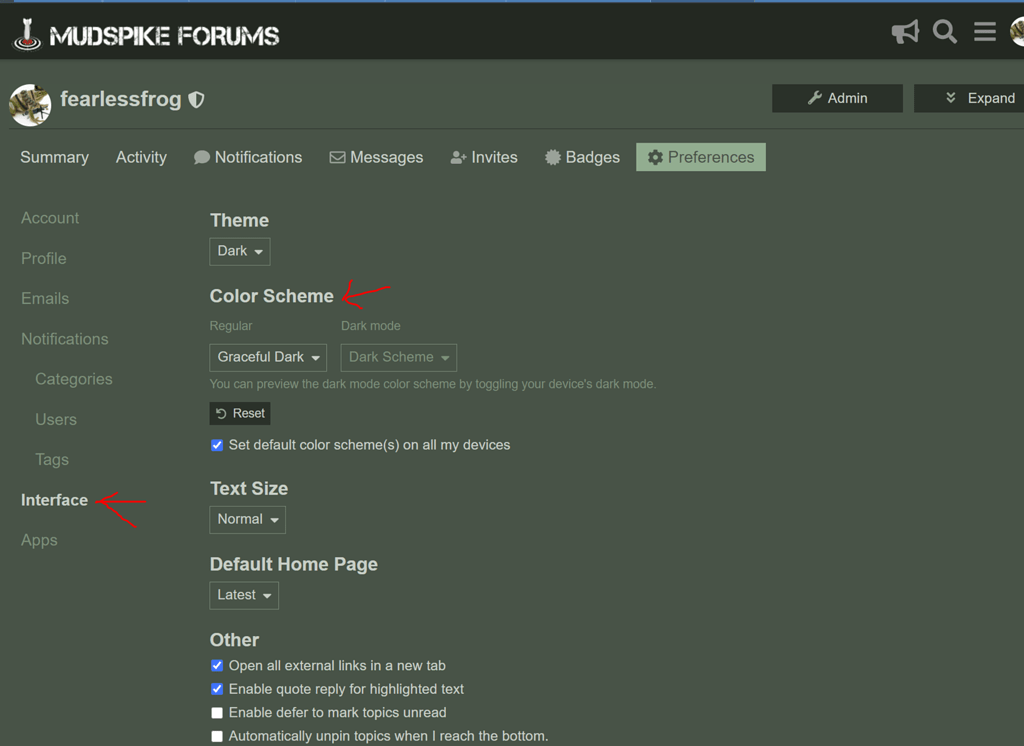Open the Text Size dropdown set to Normal
Screen dimensions: 1024x746
(247, 519)
